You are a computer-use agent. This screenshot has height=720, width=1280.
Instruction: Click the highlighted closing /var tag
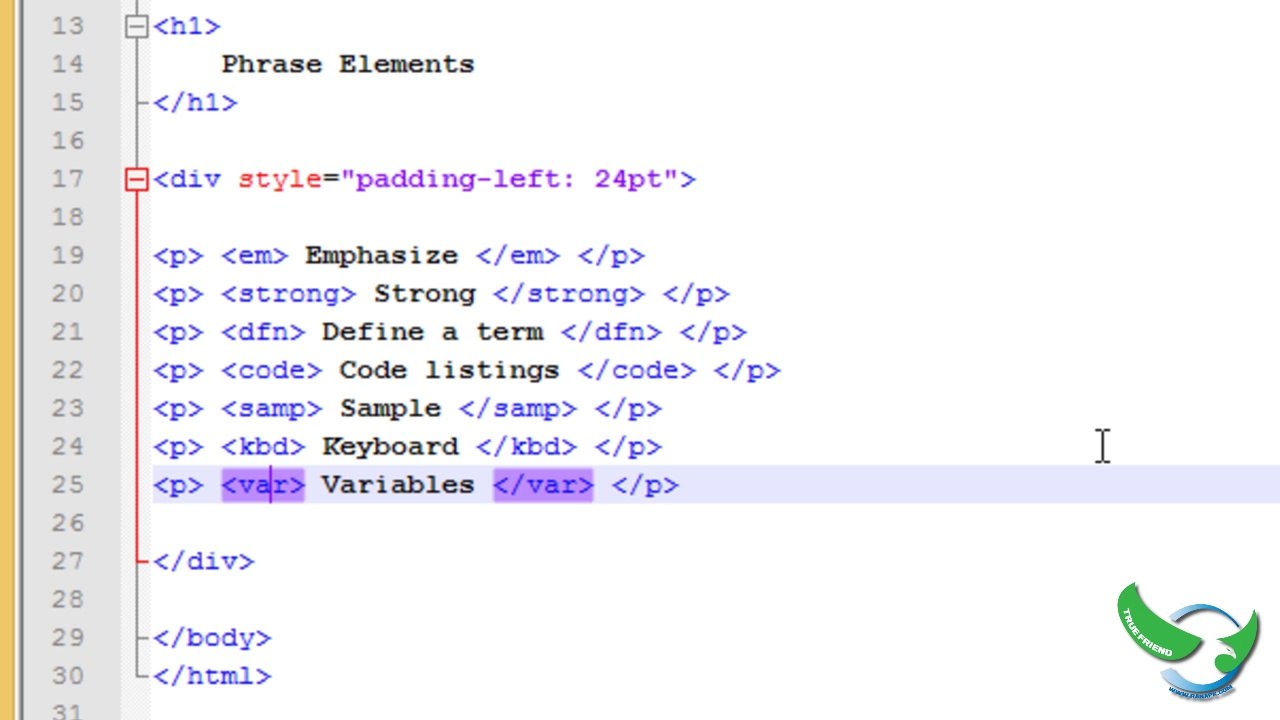tap(543, 485)
